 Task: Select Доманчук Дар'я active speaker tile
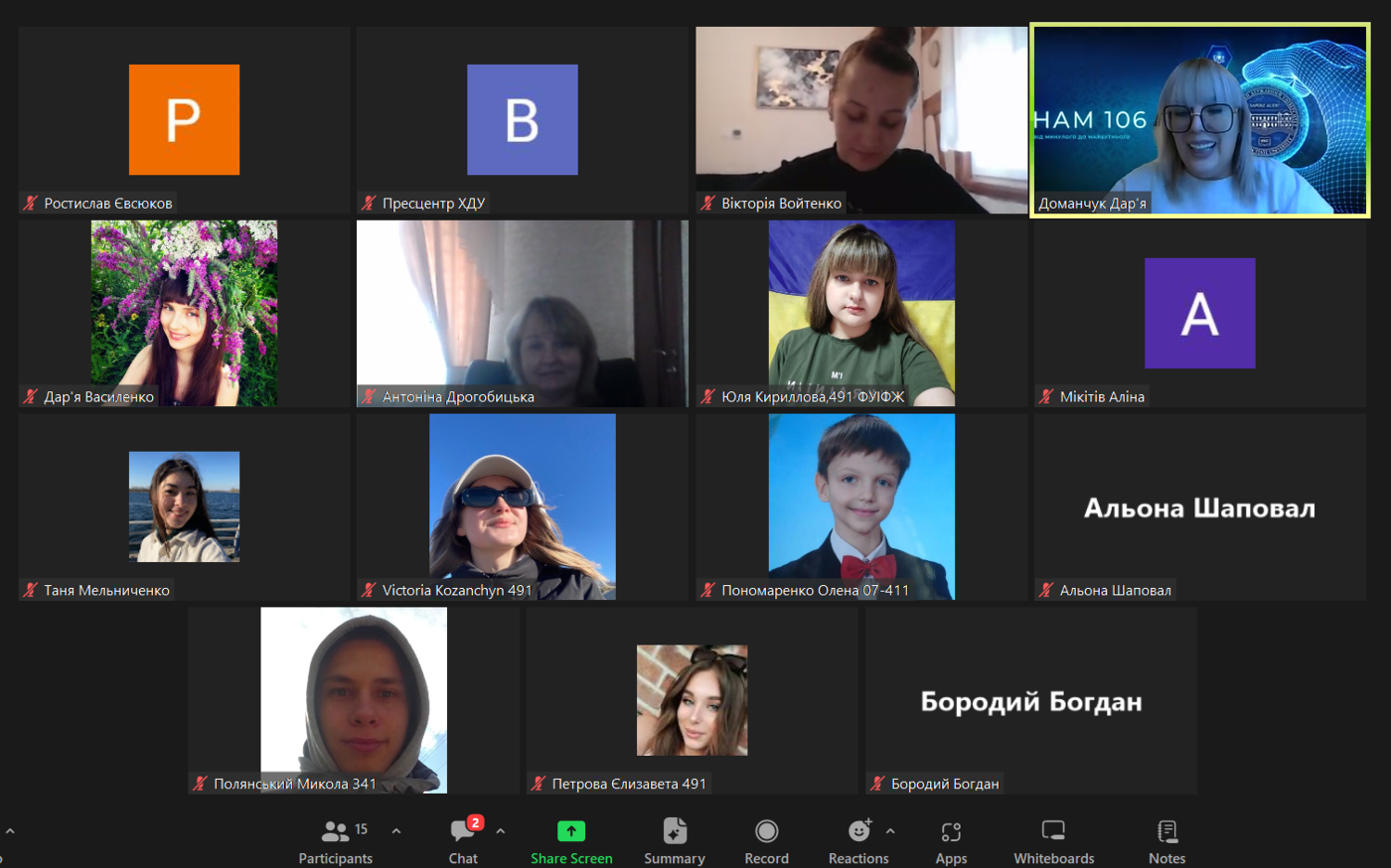(1200, 120)
